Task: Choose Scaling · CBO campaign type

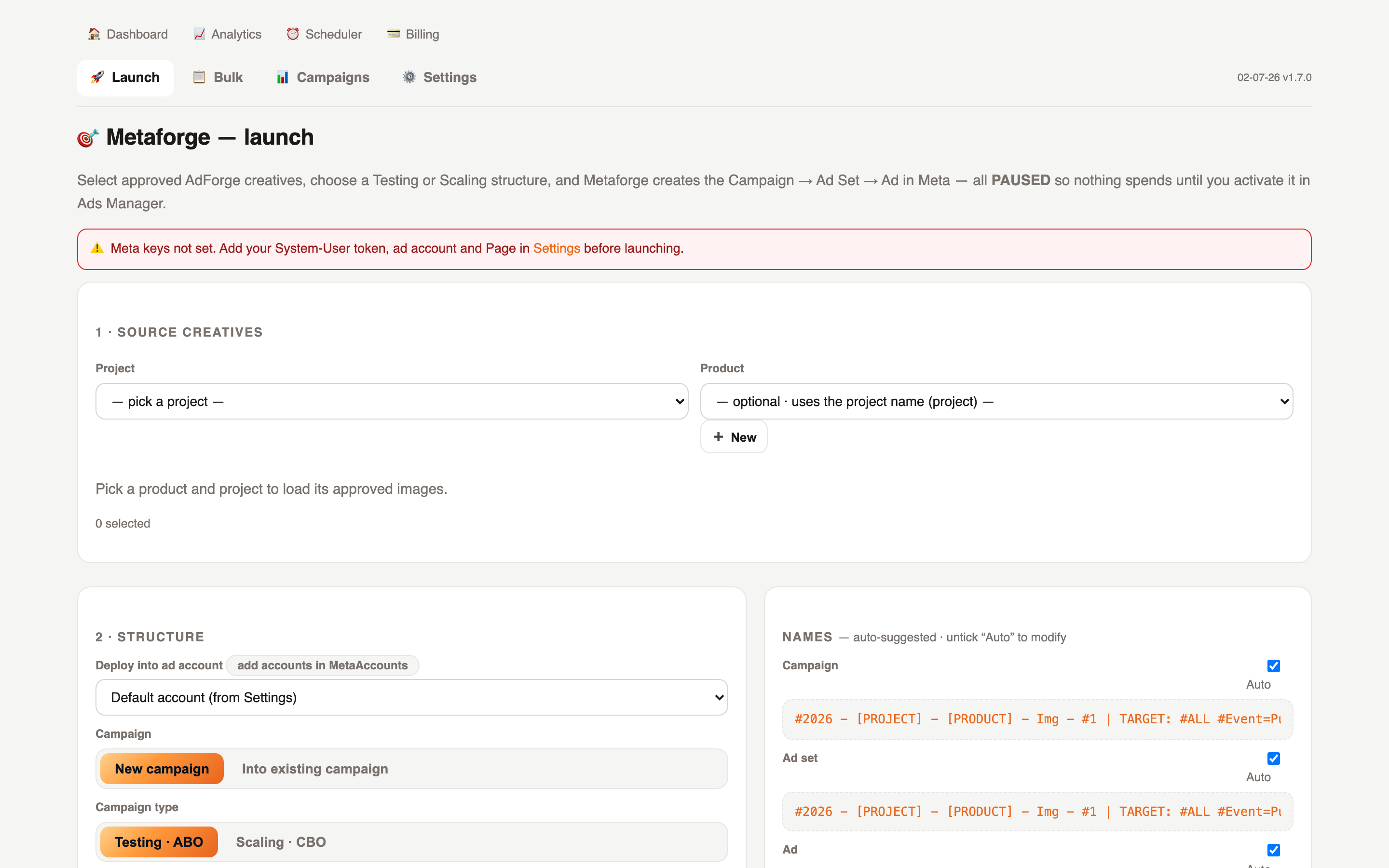Action: pos(281,841)
